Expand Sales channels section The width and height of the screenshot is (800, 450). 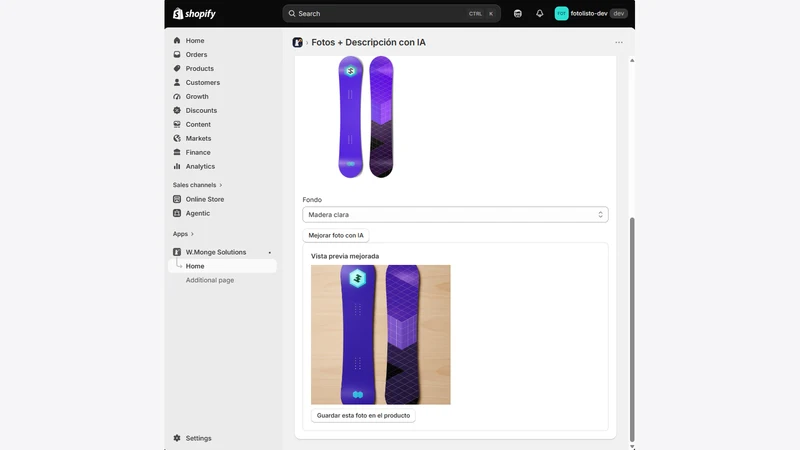coord(197,185)
